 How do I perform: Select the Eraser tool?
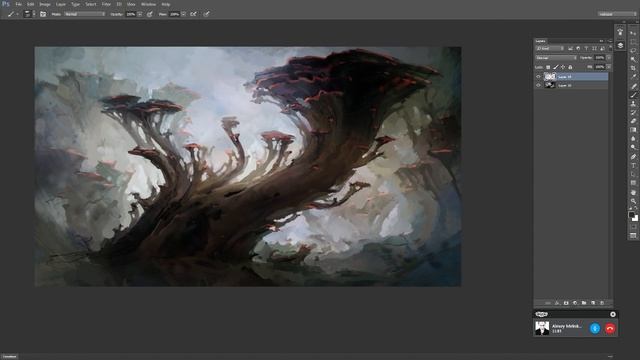coord(633,121)
